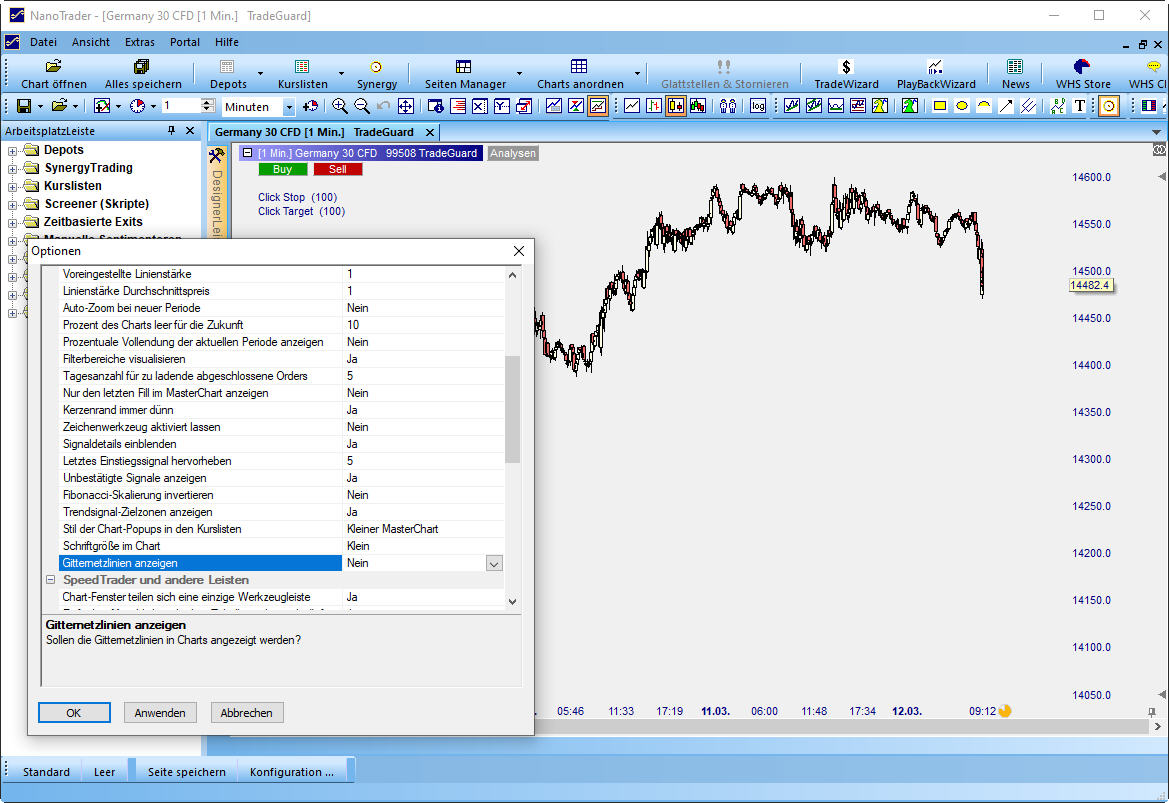
Task: Click the green Buy button
Action: (283, 170)
